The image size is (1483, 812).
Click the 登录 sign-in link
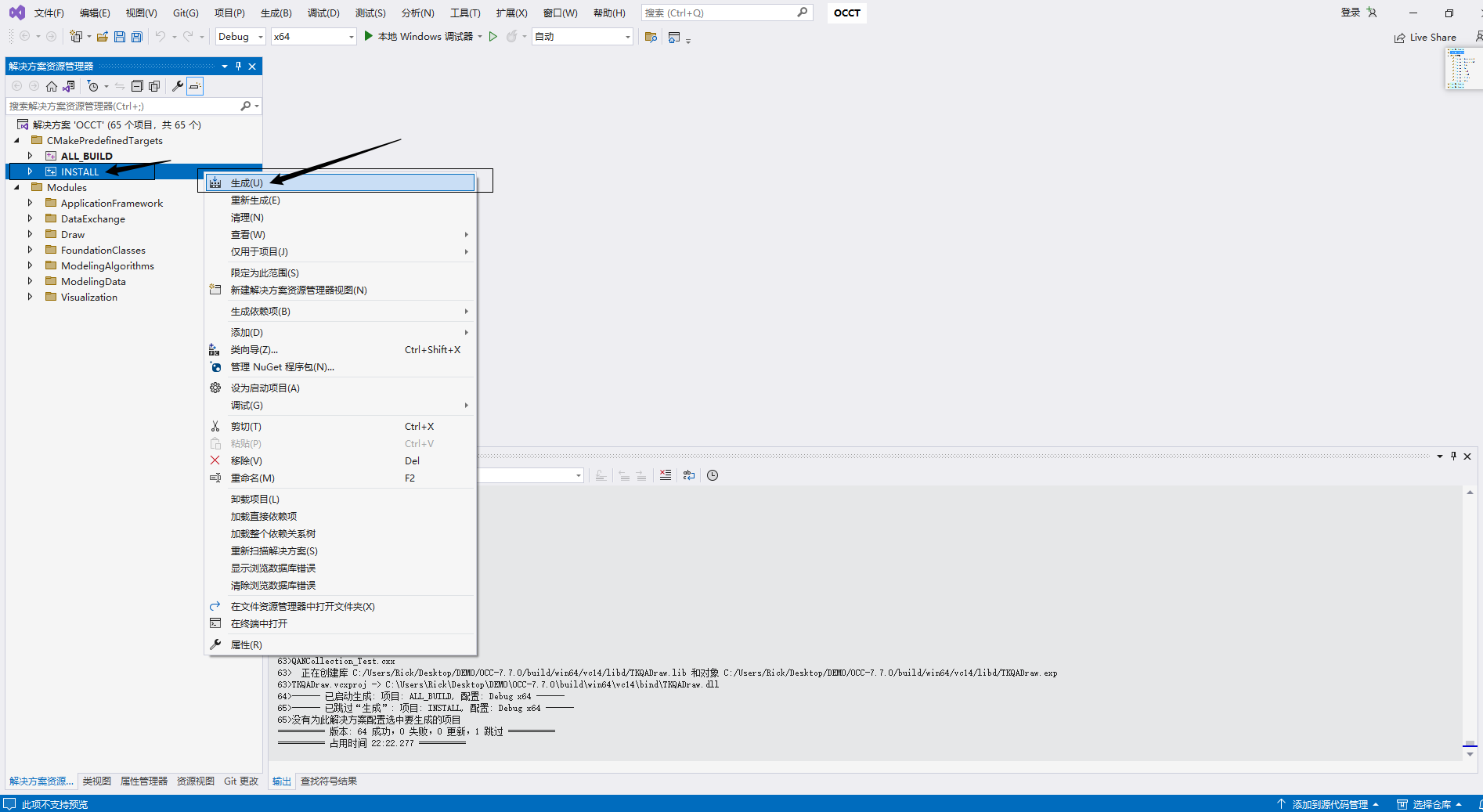[1351, 13]
